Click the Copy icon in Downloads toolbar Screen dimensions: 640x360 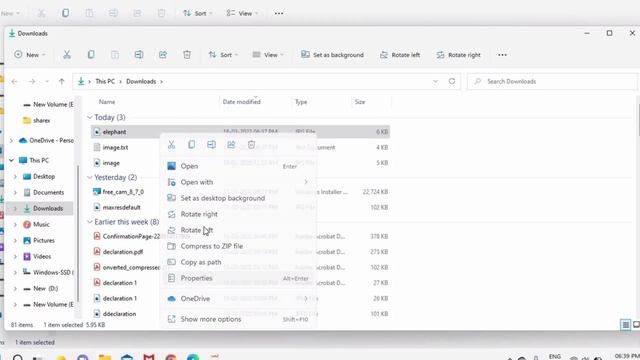pyautogui.click(x=91, y=55)
